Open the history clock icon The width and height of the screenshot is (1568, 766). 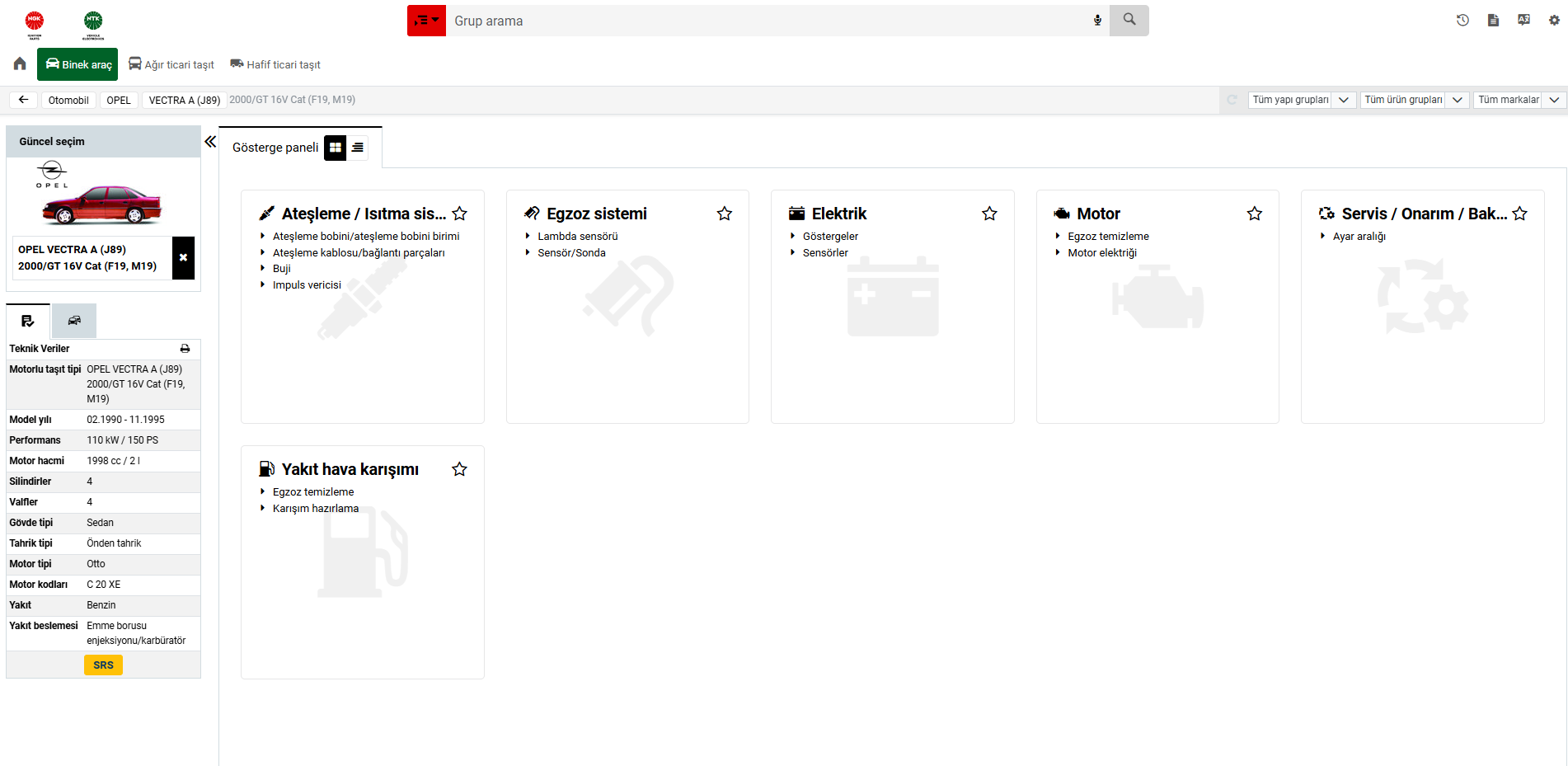[1462, 20]
